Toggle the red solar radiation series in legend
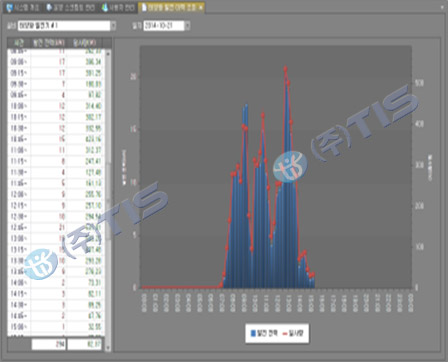This screenshot has height=362, width=448. [x=293, y=333]
